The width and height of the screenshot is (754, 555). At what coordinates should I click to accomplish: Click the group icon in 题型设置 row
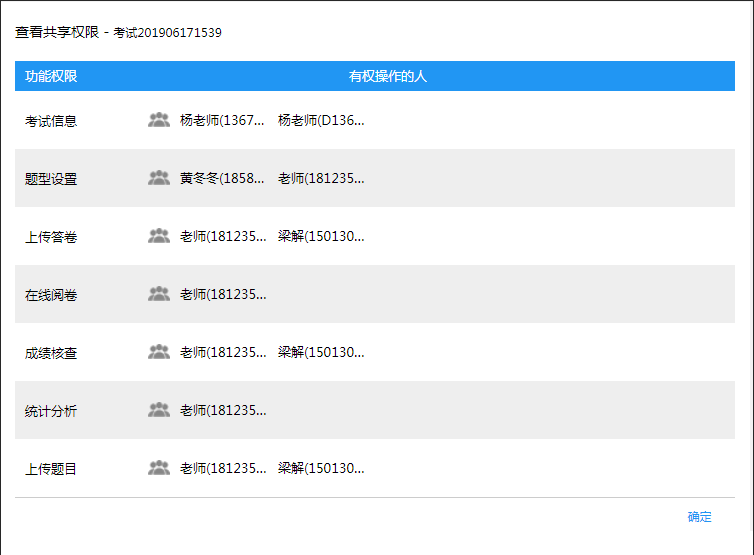tap(159, 178)
